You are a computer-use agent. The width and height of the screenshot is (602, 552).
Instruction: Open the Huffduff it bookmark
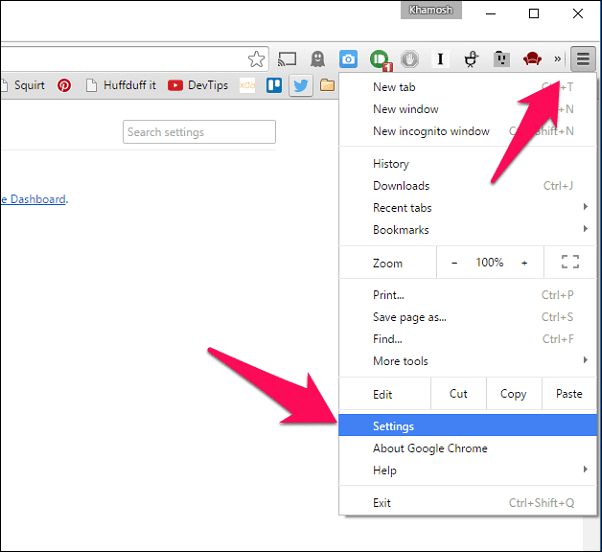coord(121,85)
